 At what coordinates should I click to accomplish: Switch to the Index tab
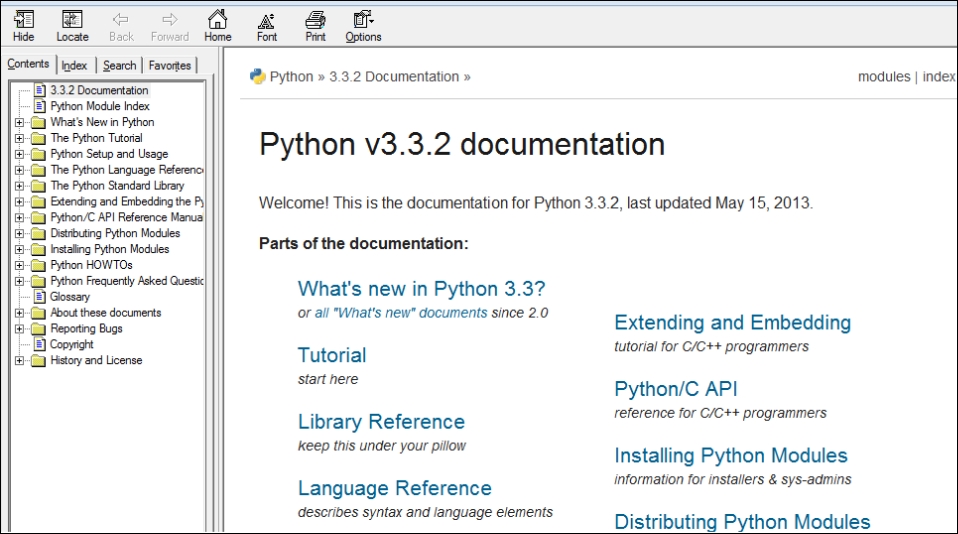[x=75, y=65]
